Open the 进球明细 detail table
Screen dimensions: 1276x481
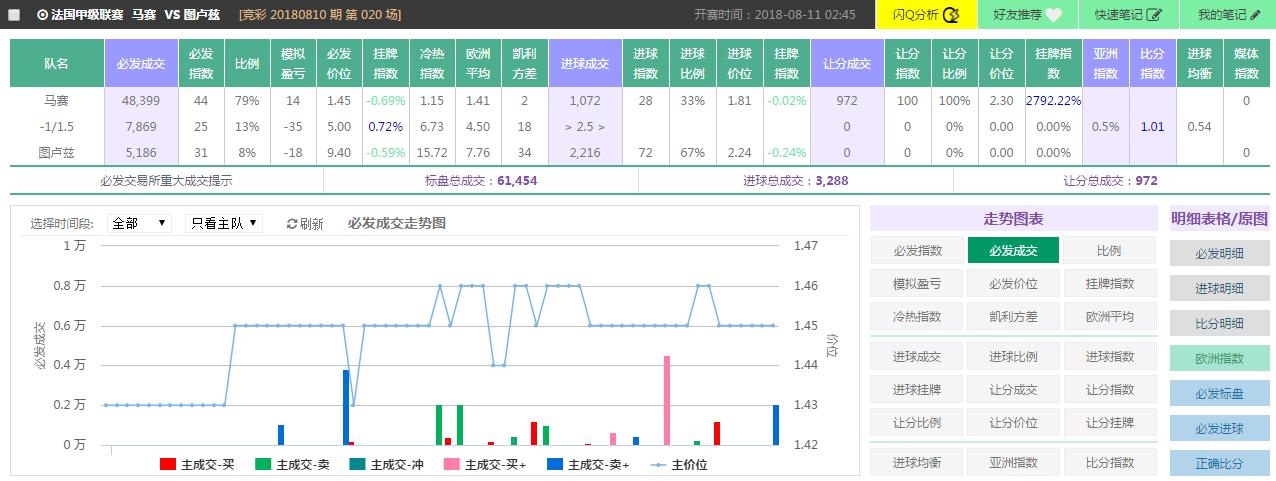point(1219,288)
